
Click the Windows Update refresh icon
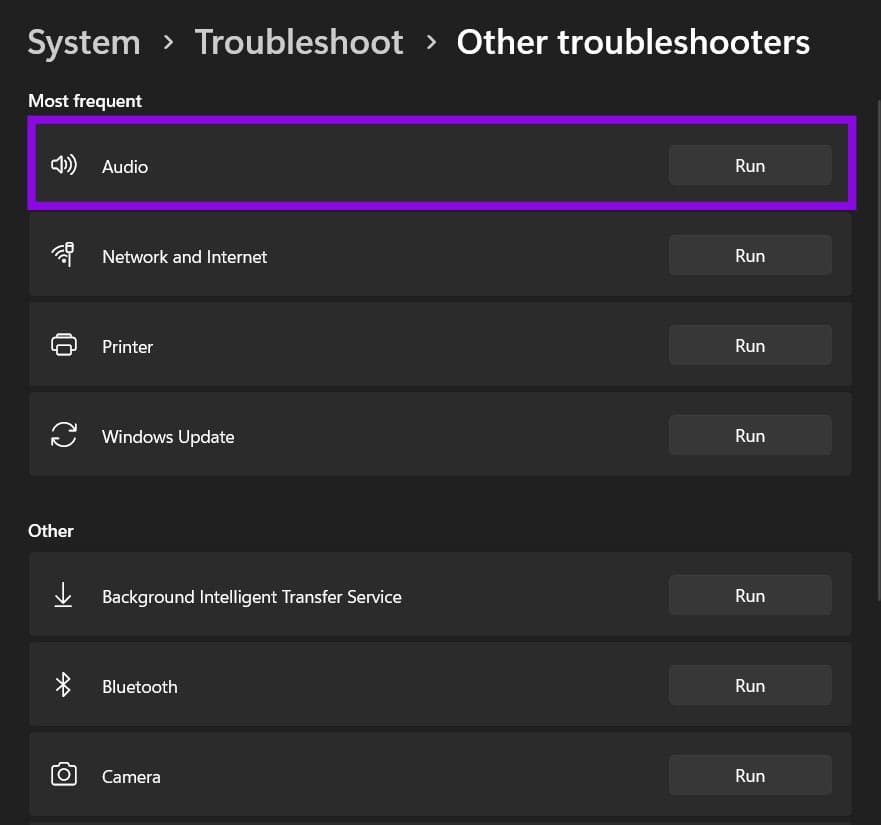tap(64, 435)
